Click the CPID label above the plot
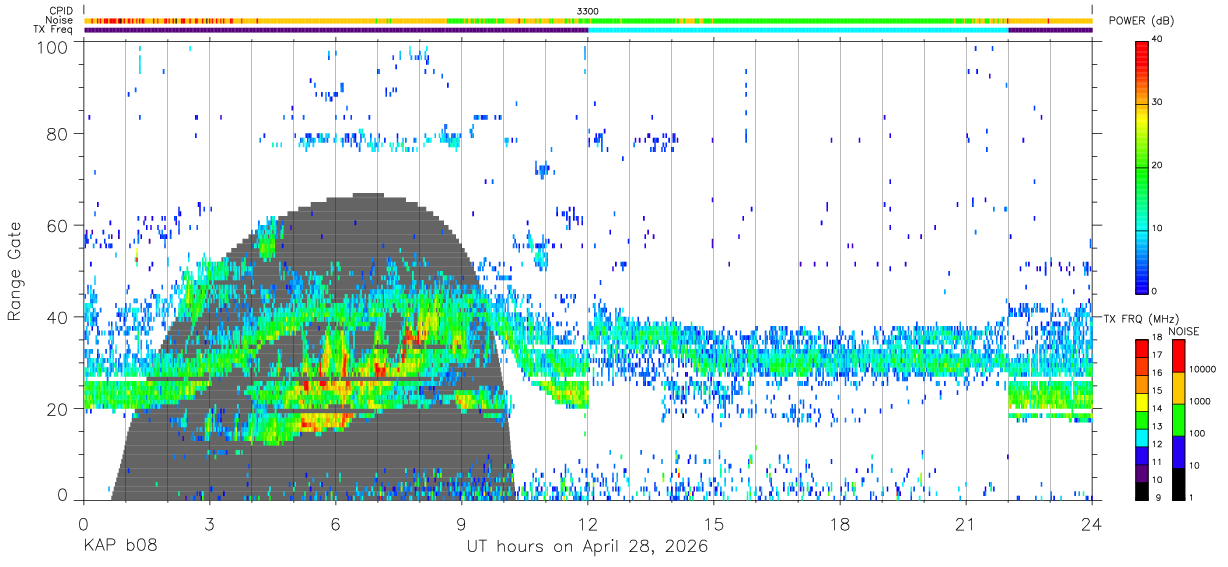 pyautogui.click(x=60, y=11)
